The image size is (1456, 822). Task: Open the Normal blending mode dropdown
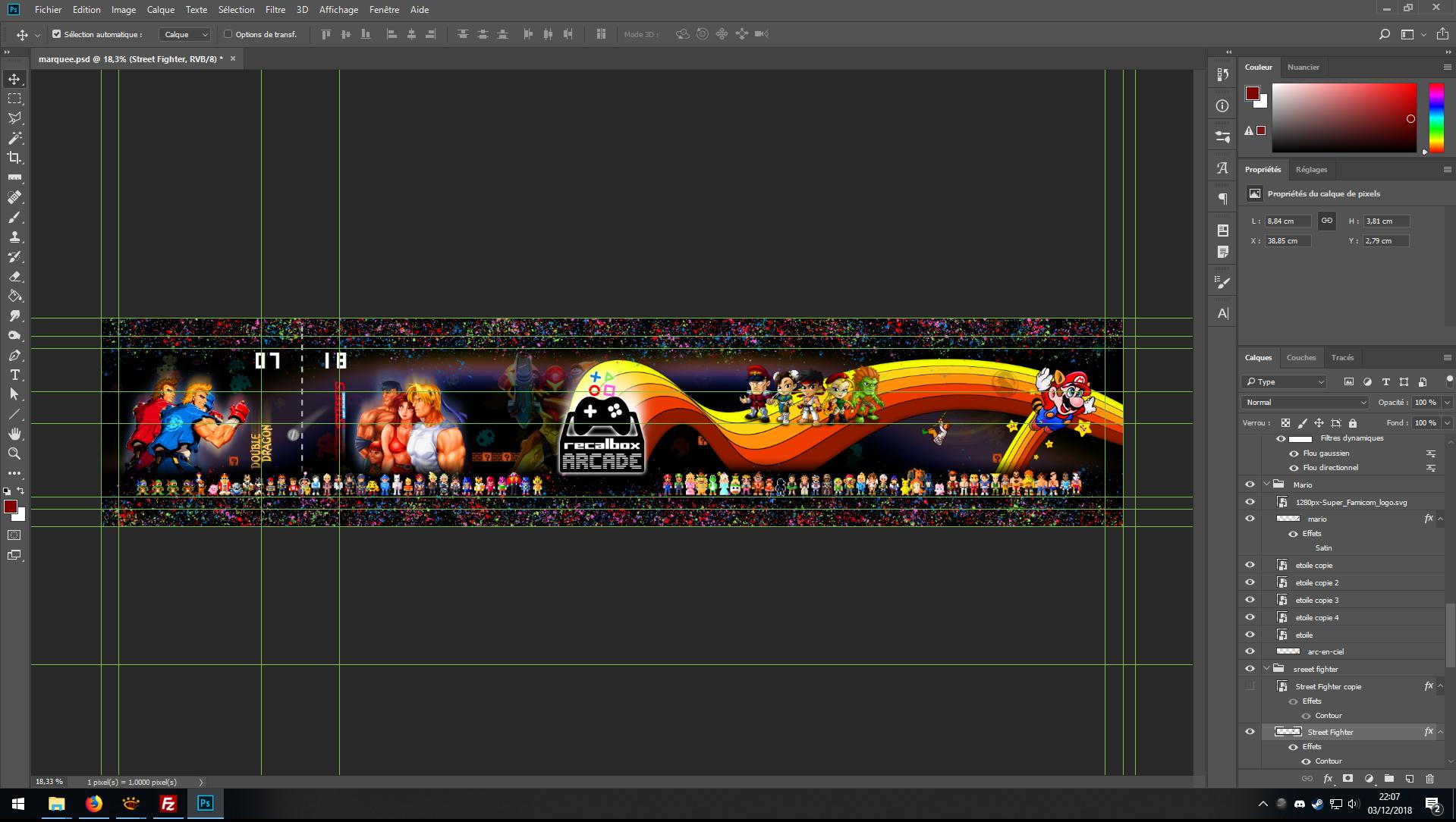click(x=1305, y=403)
